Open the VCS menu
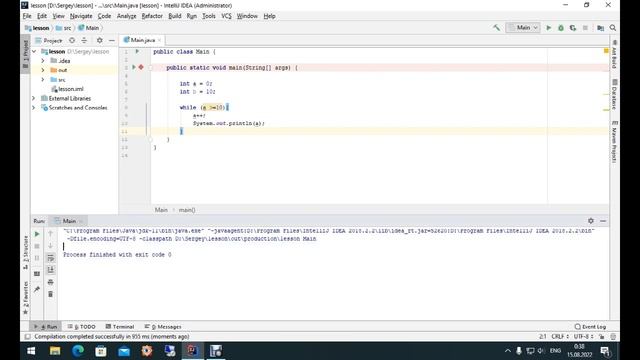 226,16
